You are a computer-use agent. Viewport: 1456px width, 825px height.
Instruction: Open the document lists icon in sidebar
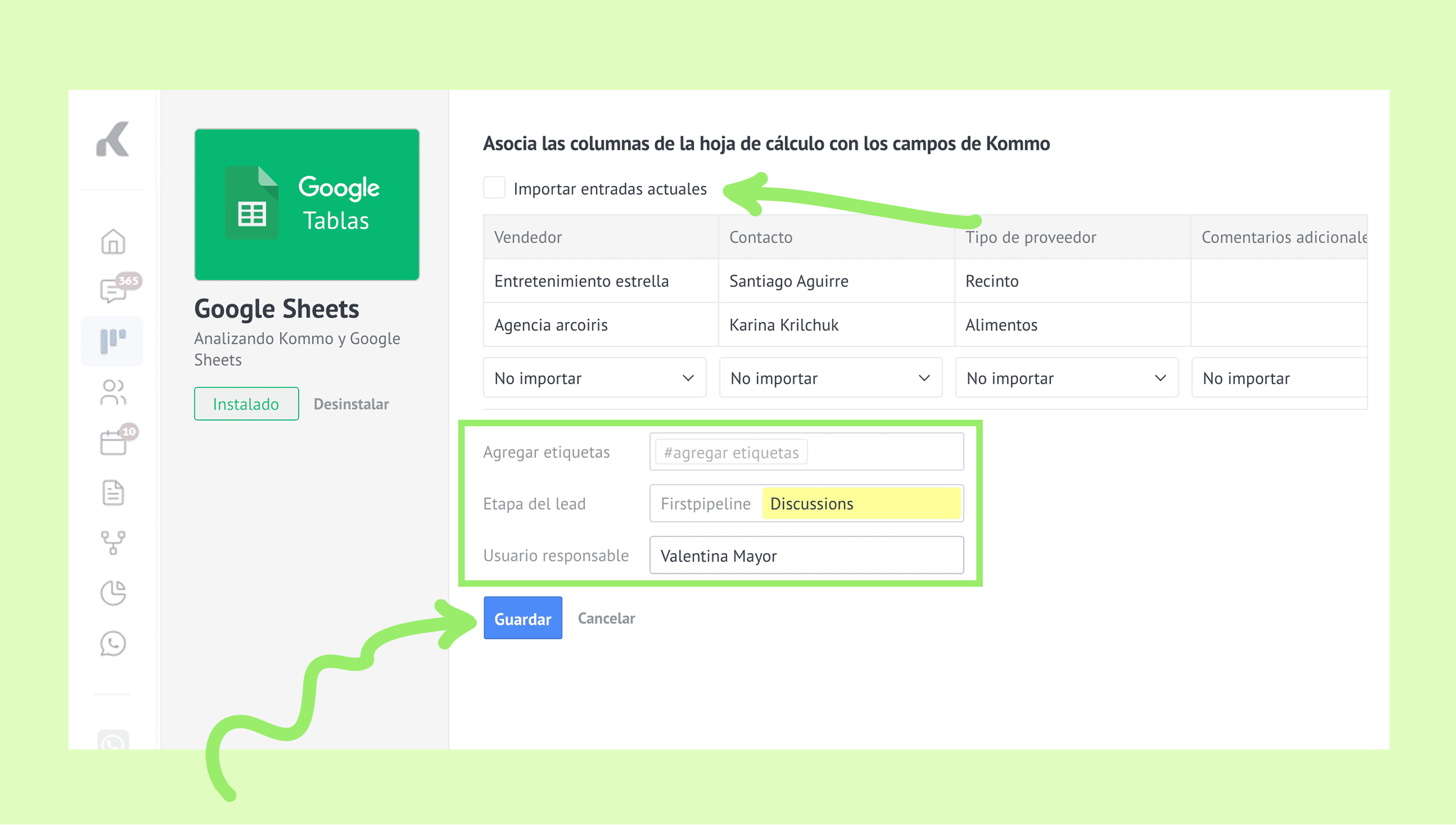pyautogui.click(x=113, y=493)
